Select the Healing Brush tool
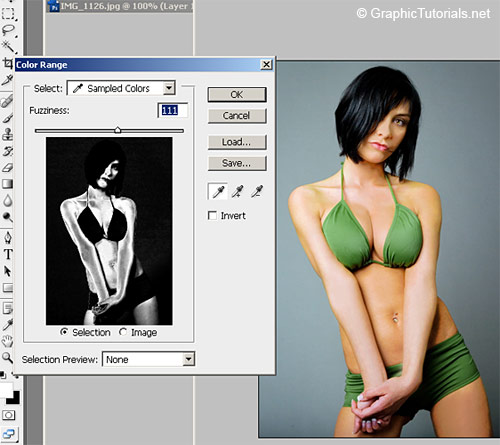The image size is (500, 445). tap(7, 101)
